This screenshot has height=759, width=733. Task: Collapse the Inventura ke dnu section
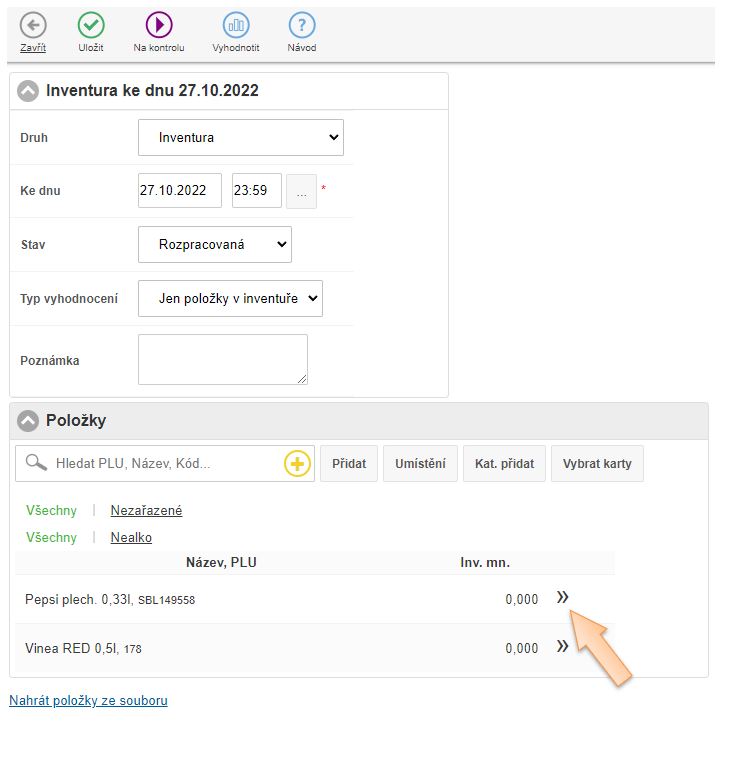coord(28,91)
